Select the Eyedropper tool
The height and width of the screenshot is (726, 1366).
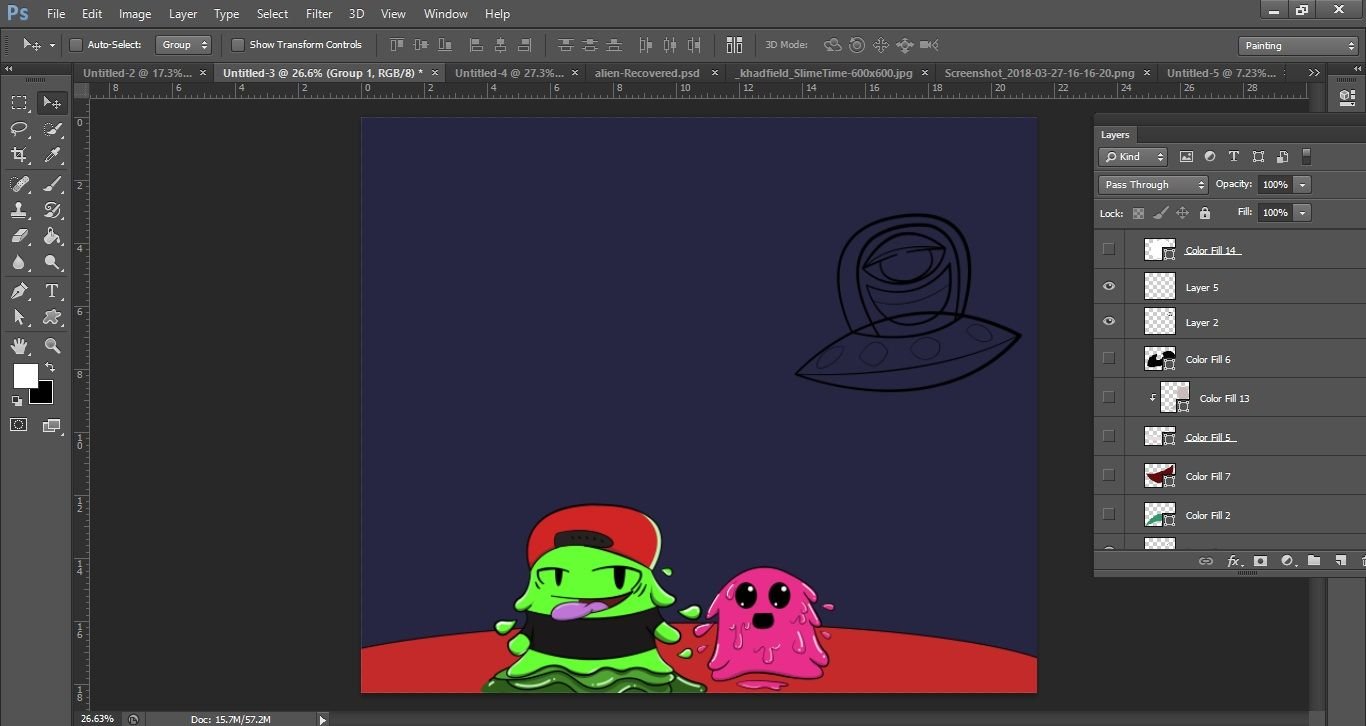tap(52, 155)
